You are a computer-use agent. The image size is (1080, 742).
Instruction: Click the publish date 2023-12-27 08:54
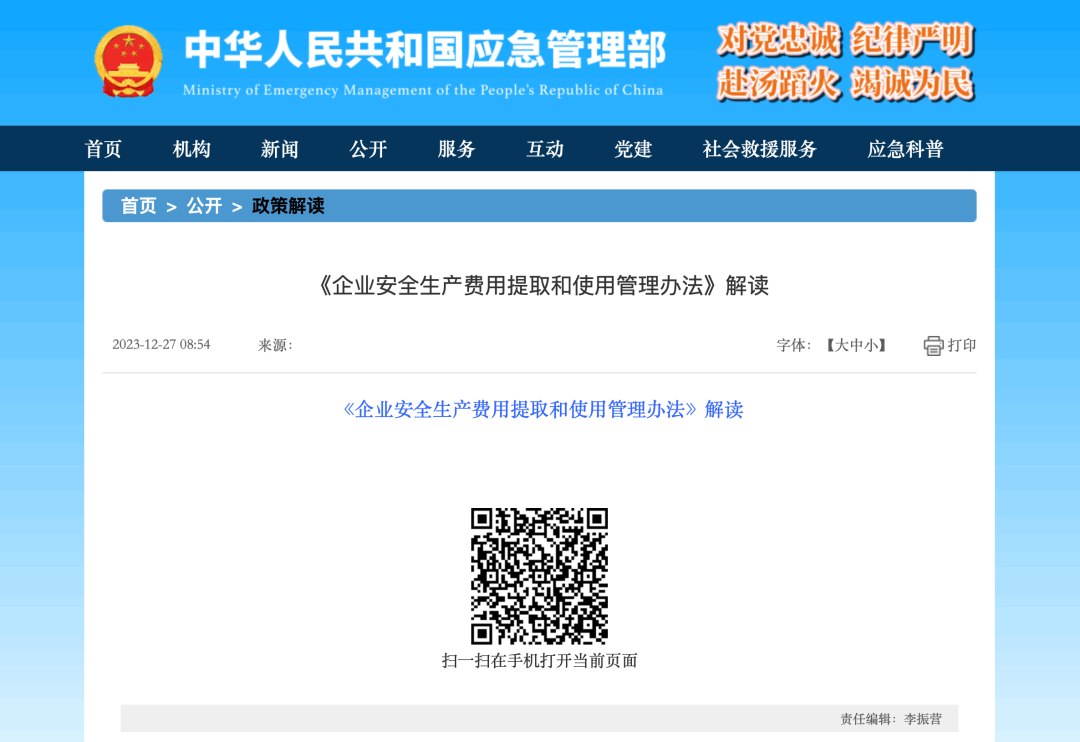pos(161,344)
